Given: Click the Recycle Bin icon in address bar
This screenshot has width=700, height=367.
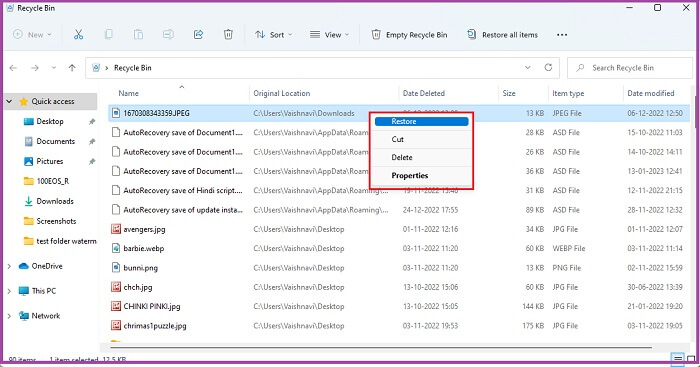Looking at the screenshot, I should pyautogui.click(x=96, y=68).
